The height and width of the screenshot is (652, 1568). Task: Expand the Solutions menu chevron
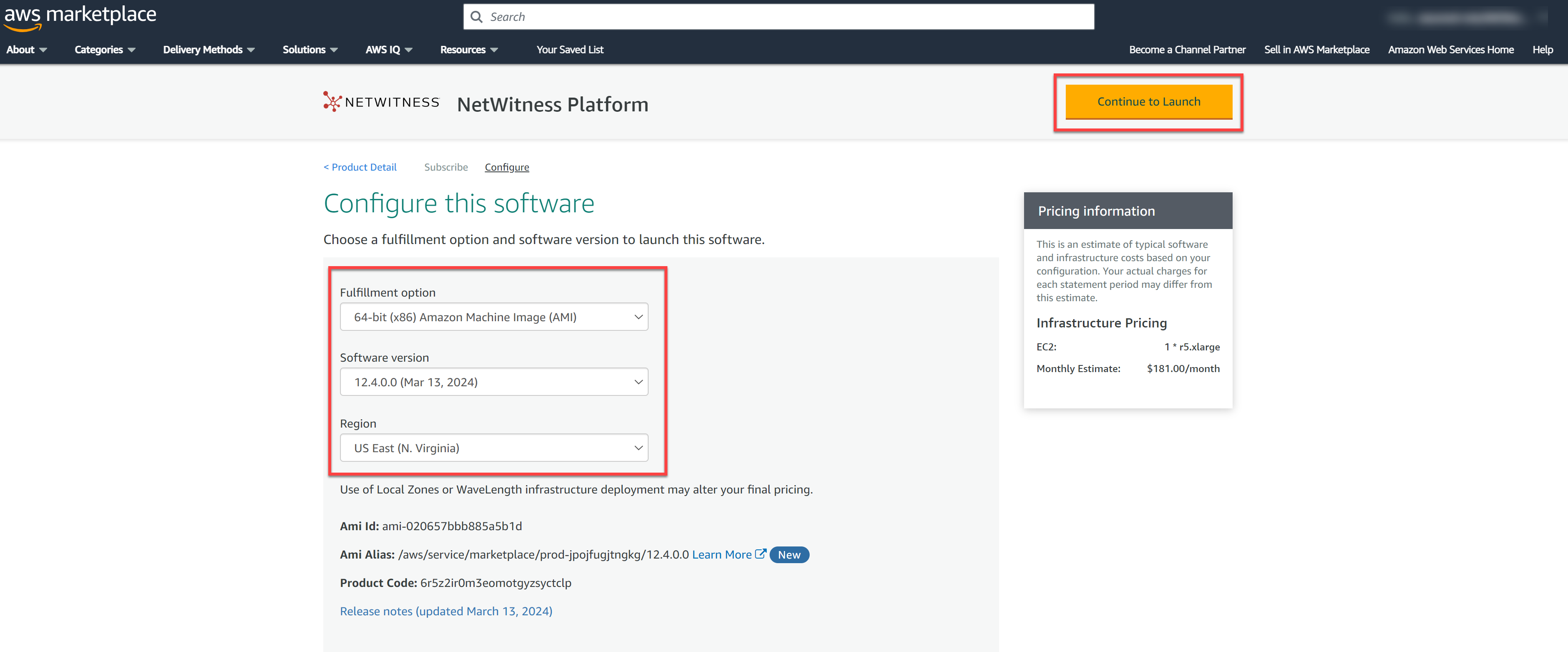334,50
